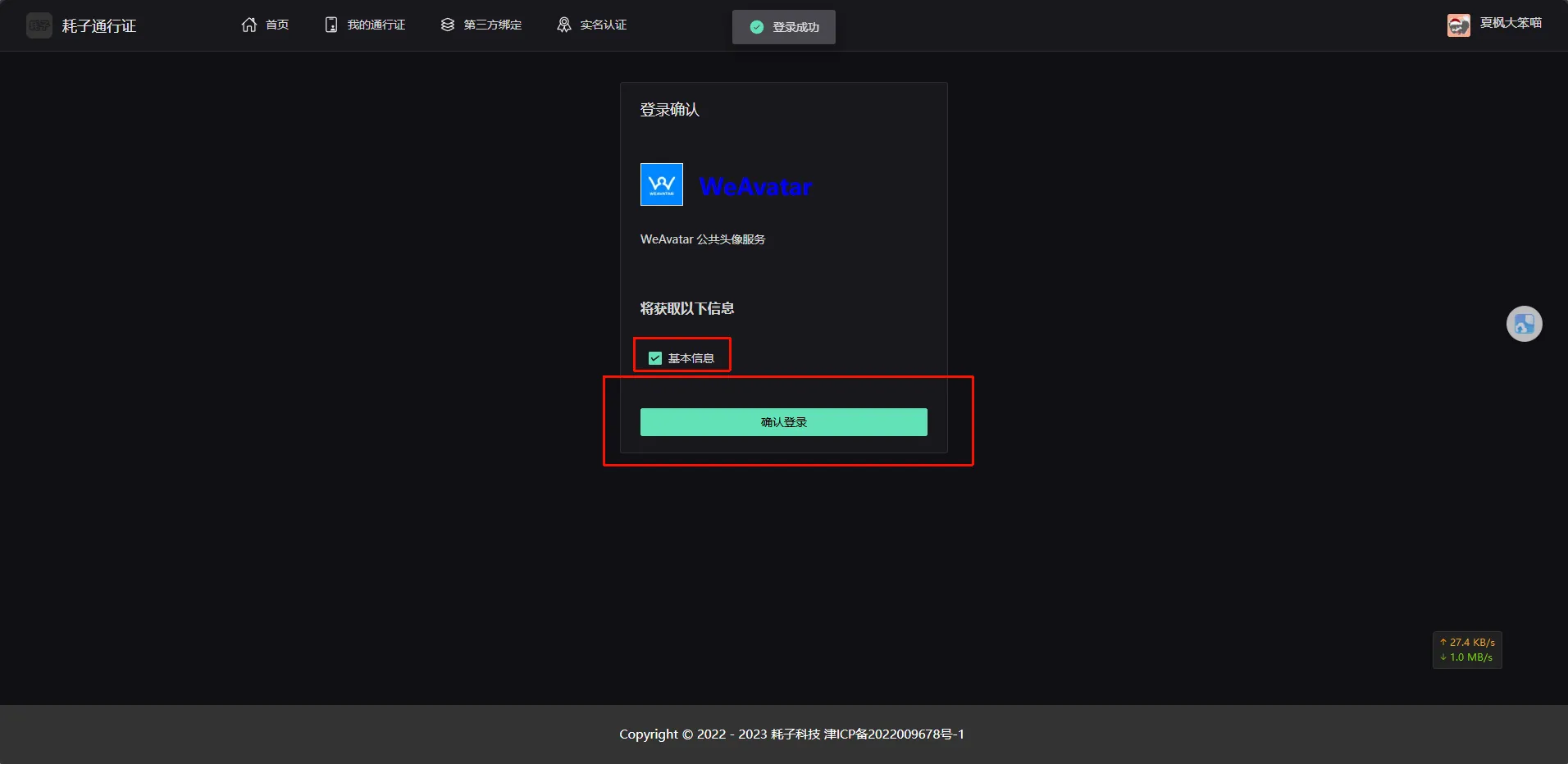Click the 耗子通行证 logo icon
Viewport: 1568px width, 764px height.
(39, 25)
